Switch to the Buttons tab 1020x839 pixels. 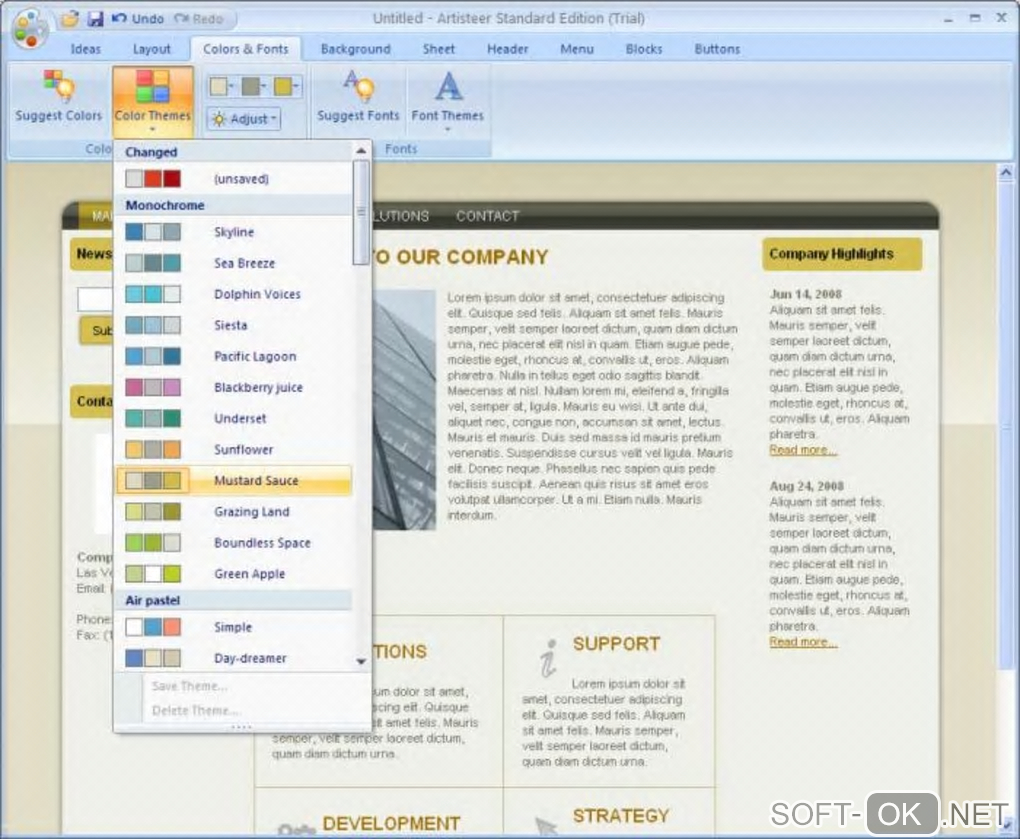coord(718,49)
